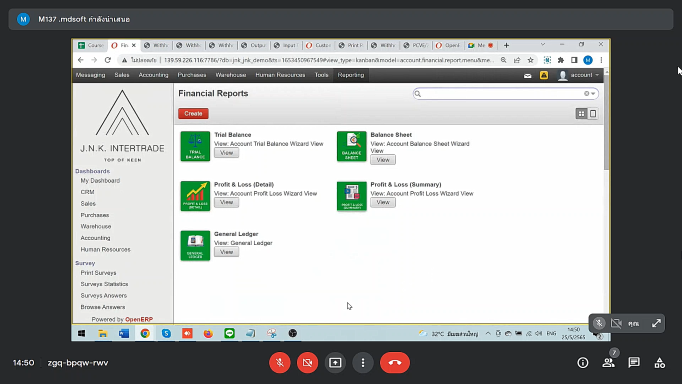Click the Financial Reports search field
The image size is (682, 384).
pyautogui.click(x=505, y=93)
